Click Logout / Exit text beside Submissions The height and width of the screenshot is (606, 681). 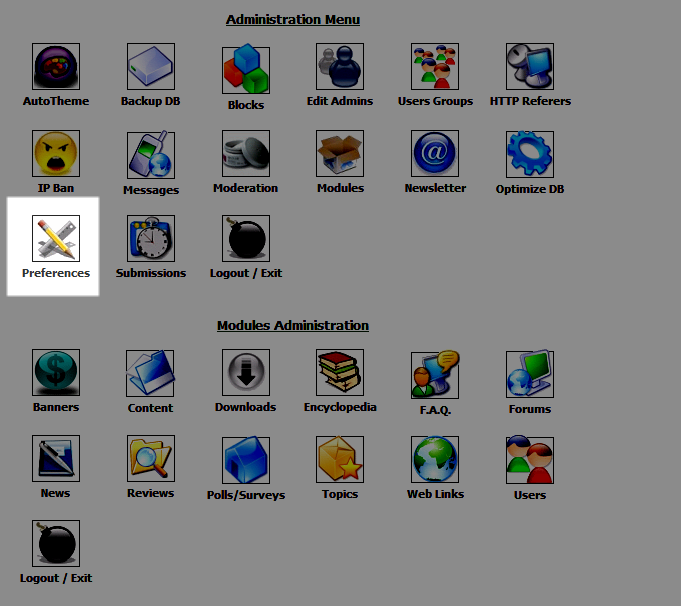[x=246, y=273]
